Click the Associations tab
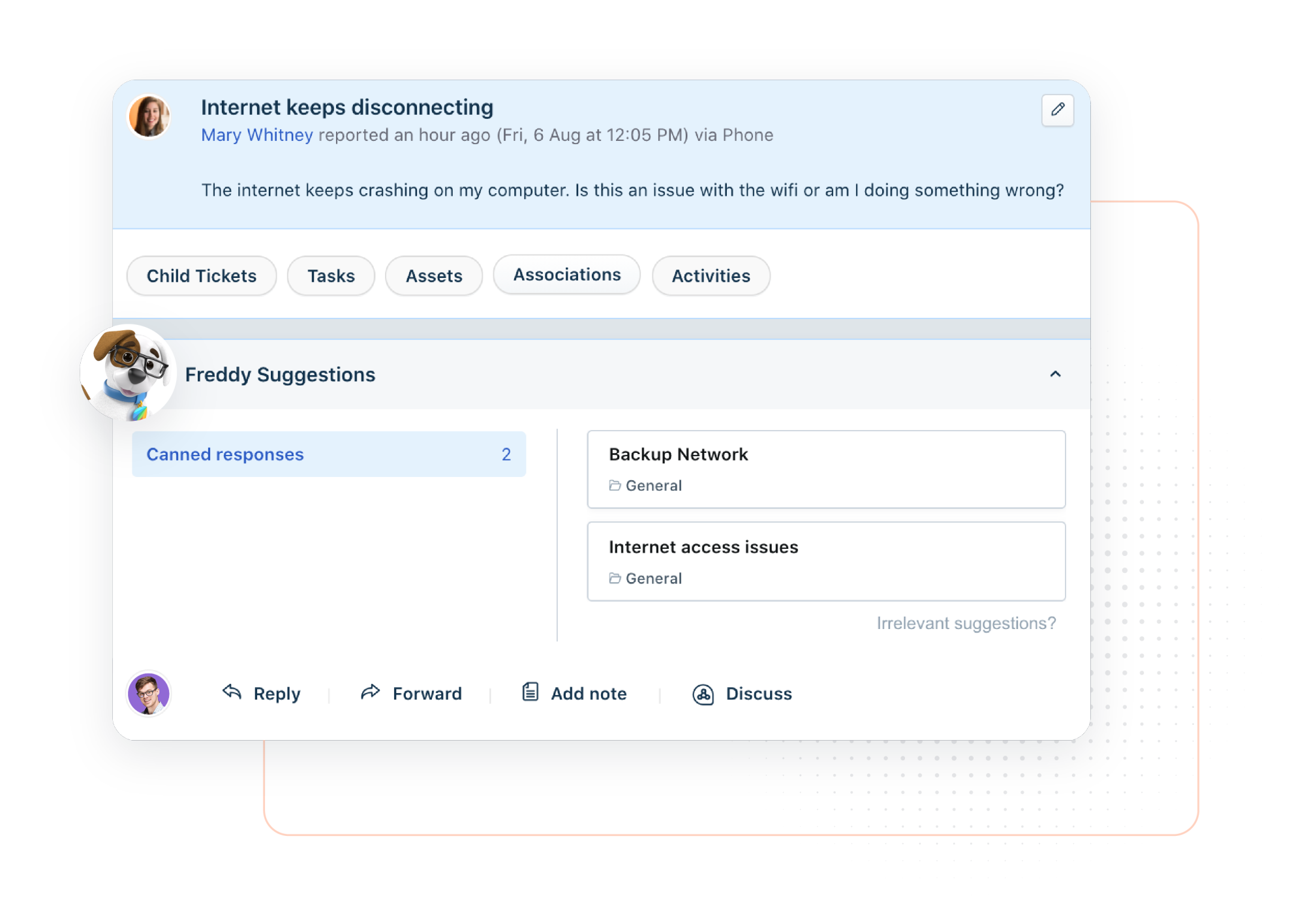The image size is (1305, 924). click(x=565, y=276)
